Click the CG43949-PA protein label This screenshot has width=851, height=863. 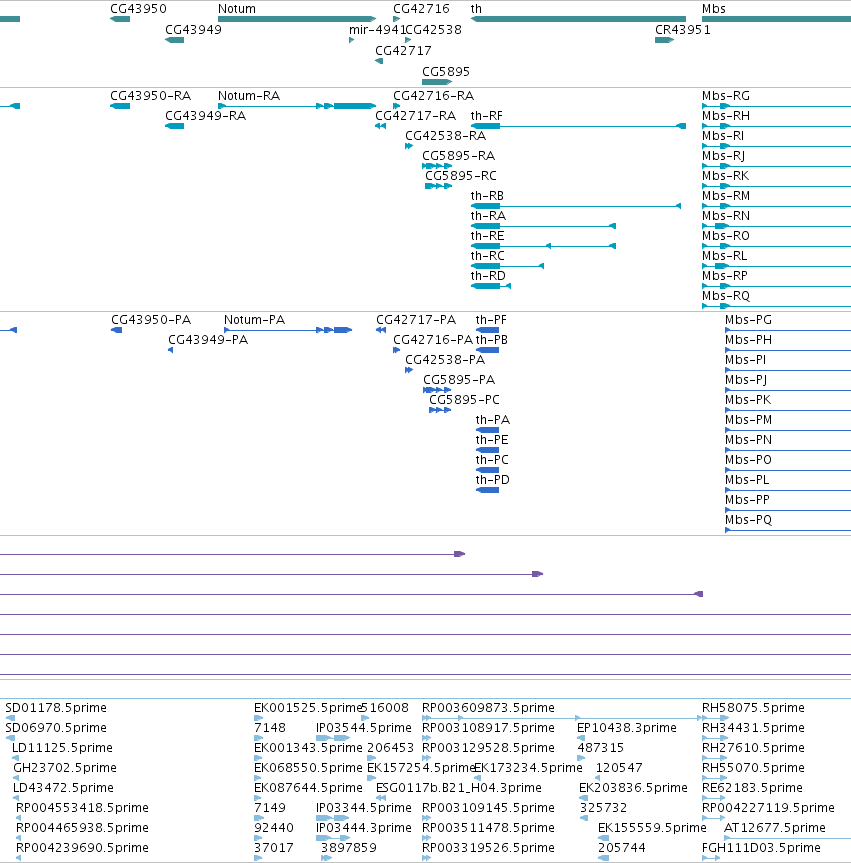point(208,340)
